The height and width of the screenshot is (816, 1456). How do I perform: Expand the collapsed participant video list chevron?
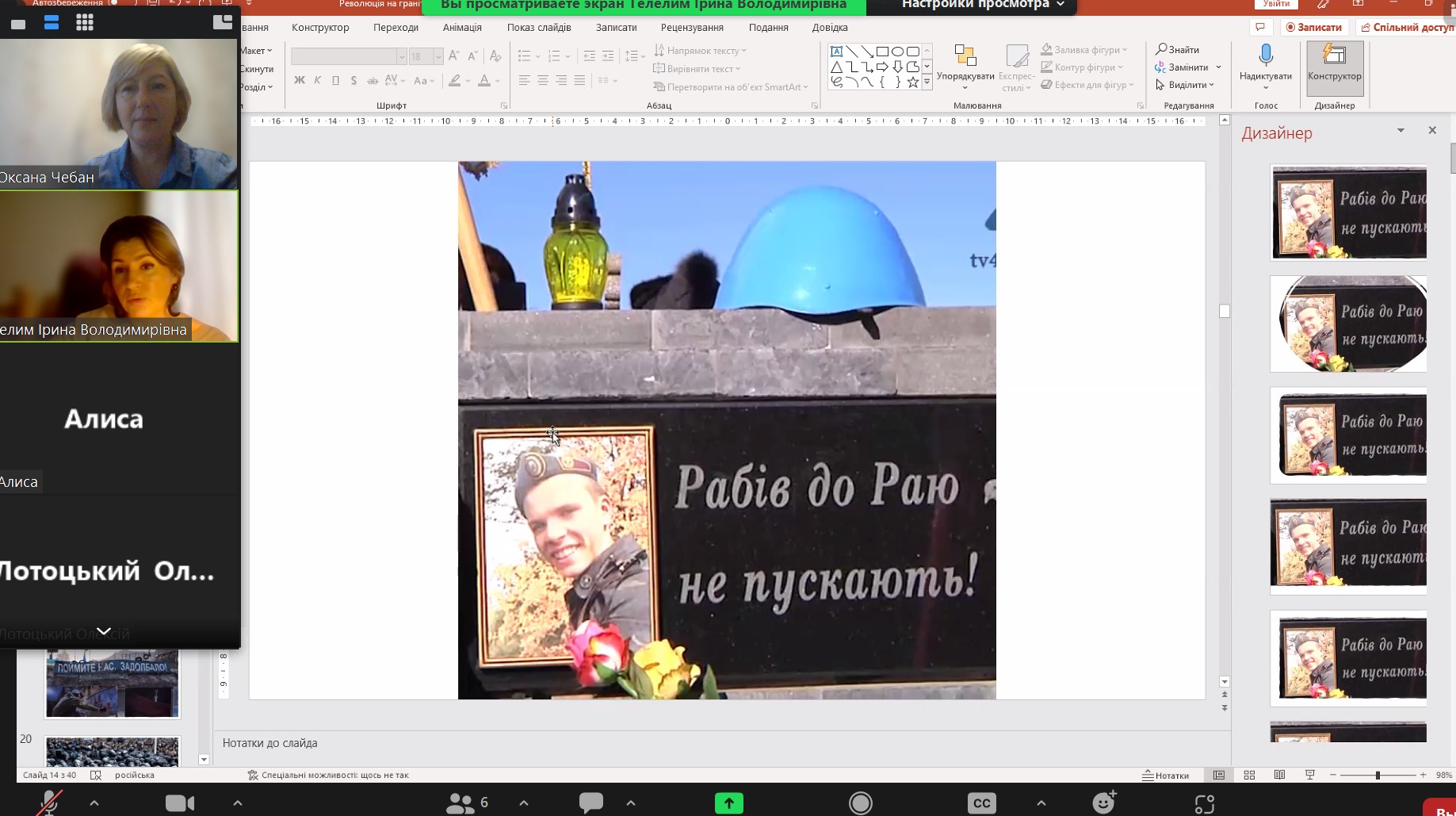click(x=103, y=631)
